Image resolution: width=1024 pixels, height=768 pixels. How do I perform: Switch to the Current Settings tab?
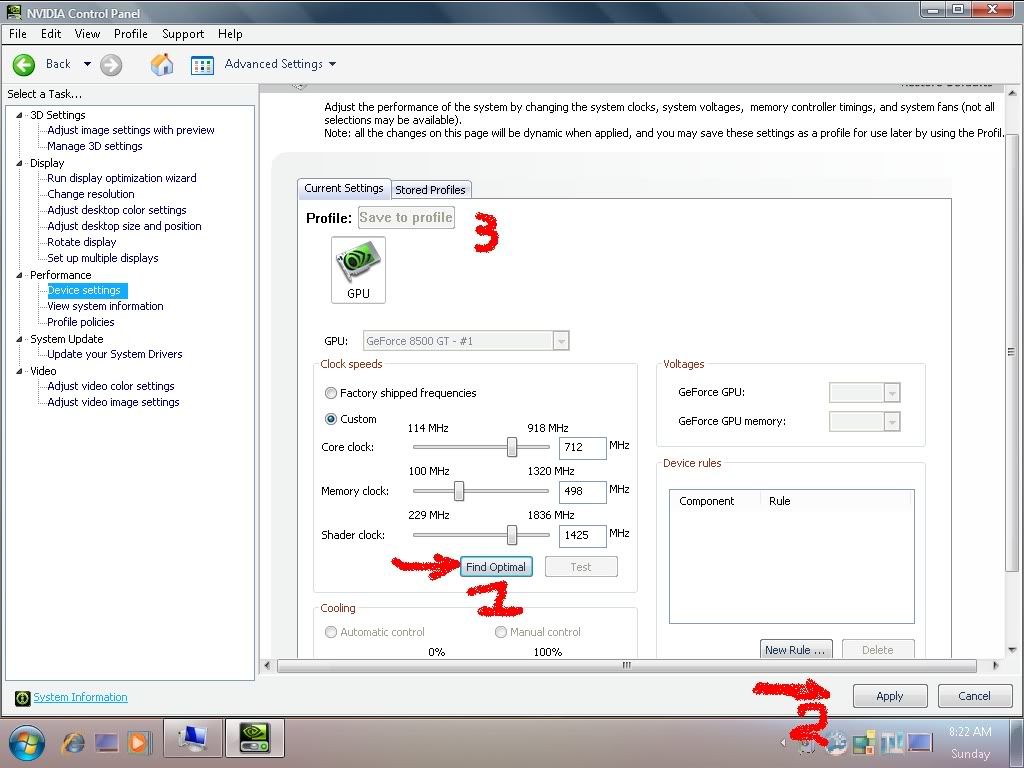click(x=344, y=188)
